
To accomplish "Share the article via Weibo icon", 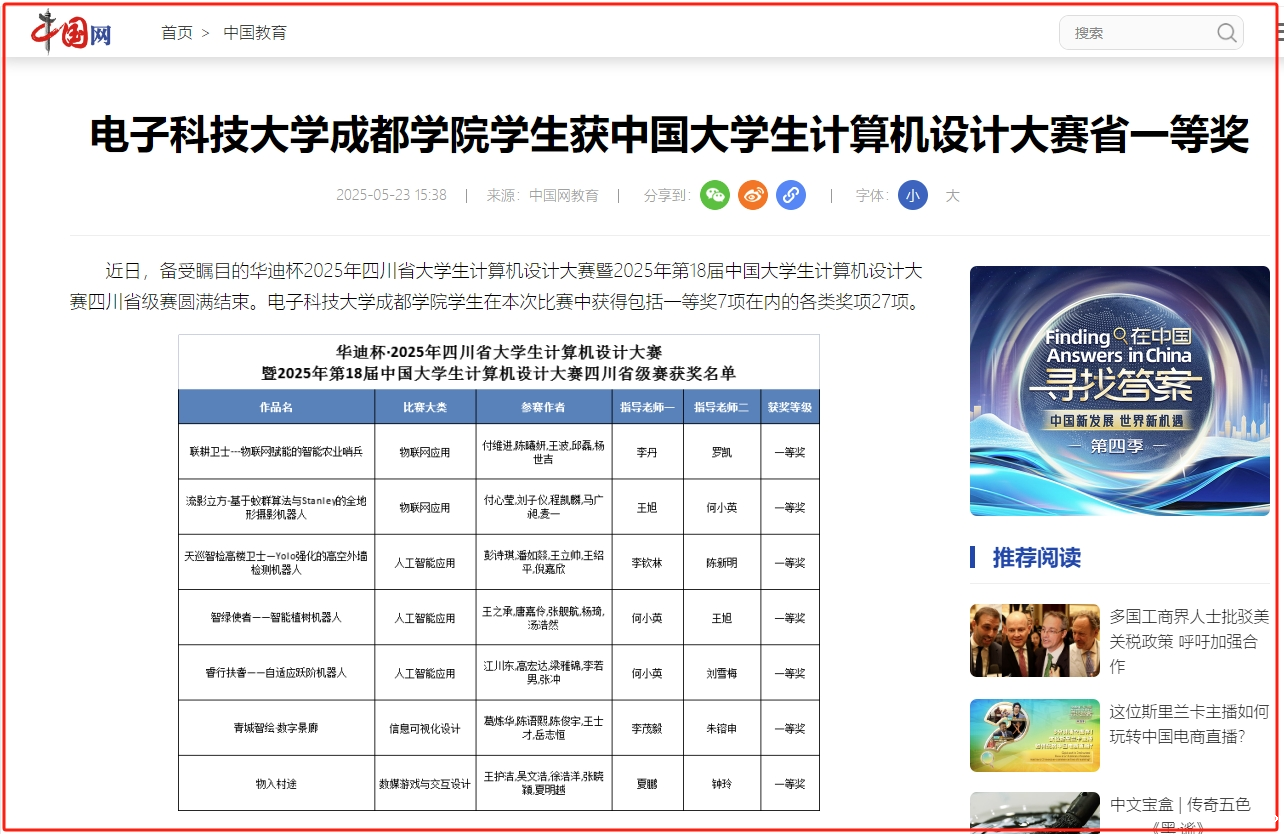I will (753, 195).
